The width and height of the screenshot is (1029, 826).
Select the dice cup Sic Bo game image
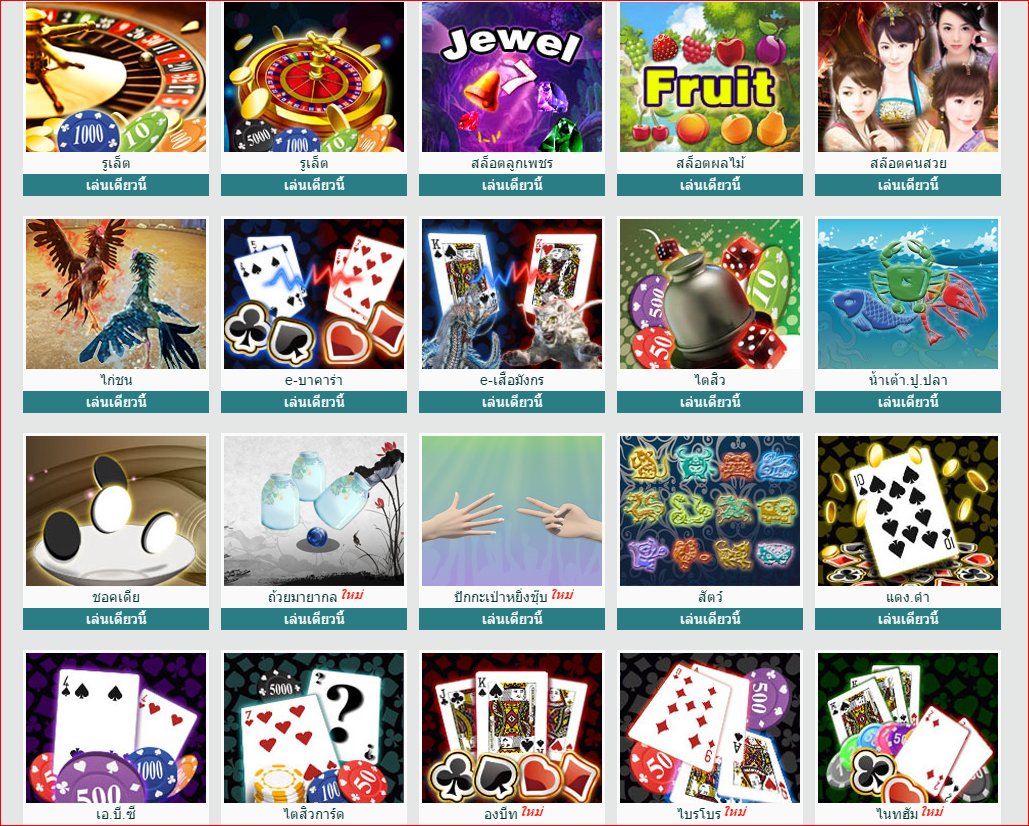(709, 294)
